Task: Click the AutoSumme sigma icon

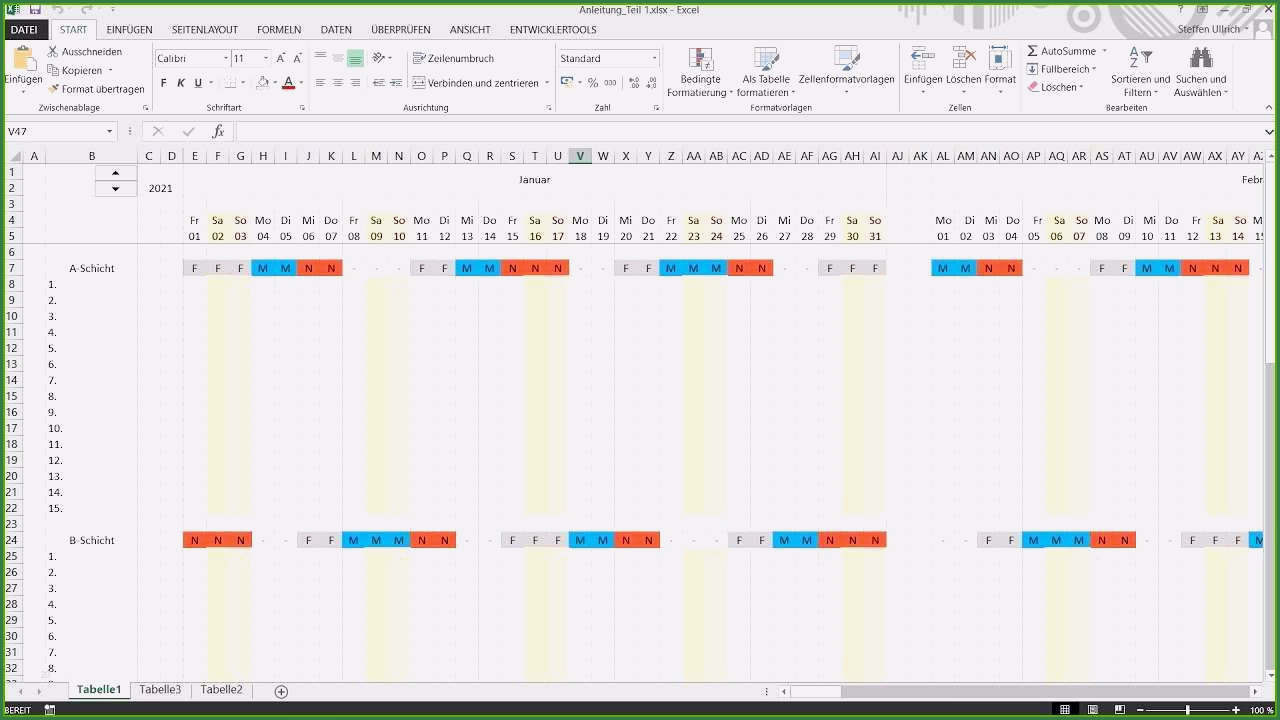Action: [x=1033, y=51]
